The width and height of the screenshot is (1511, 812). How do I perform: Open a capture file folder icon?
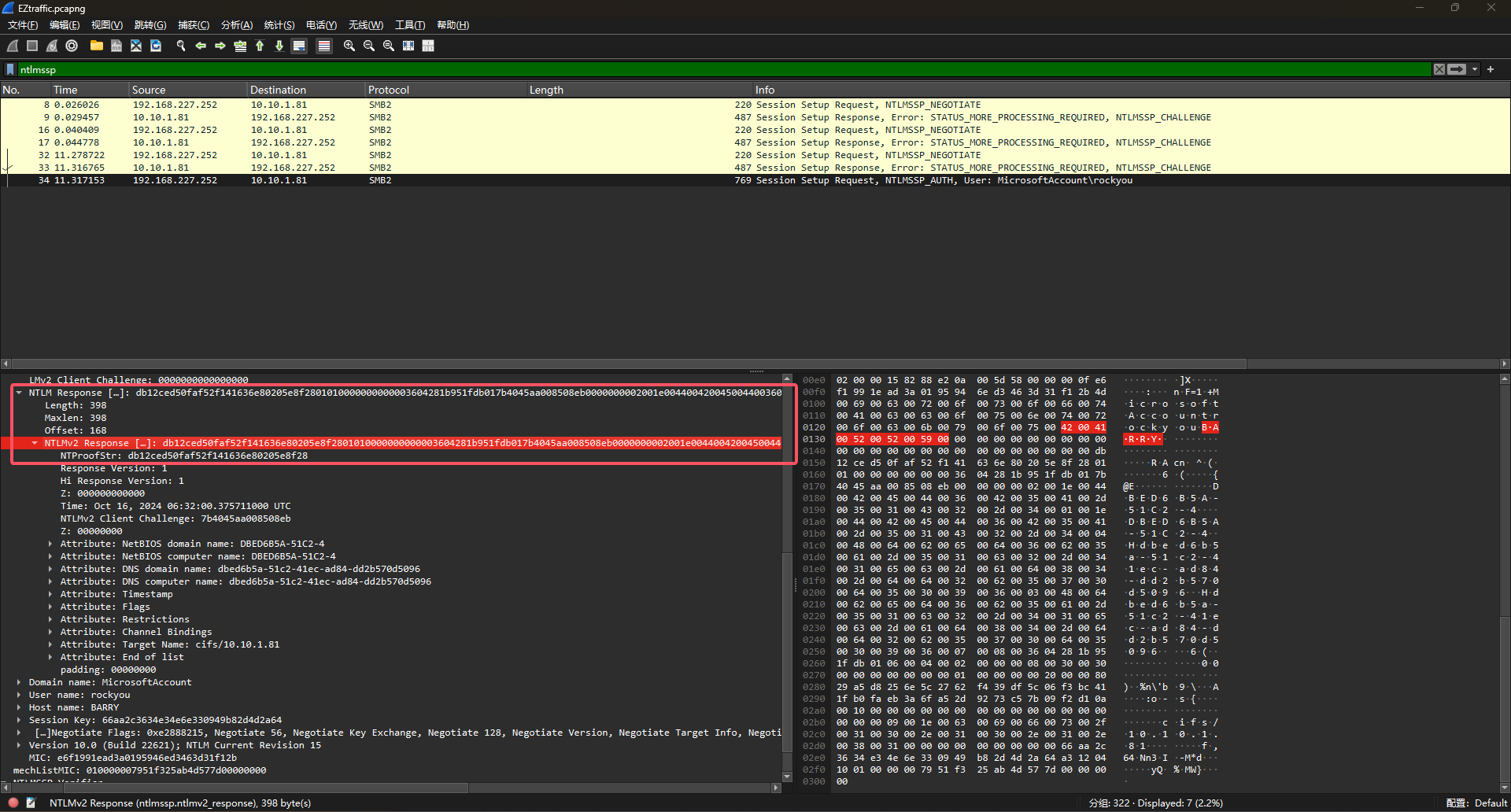coord(96,46)
